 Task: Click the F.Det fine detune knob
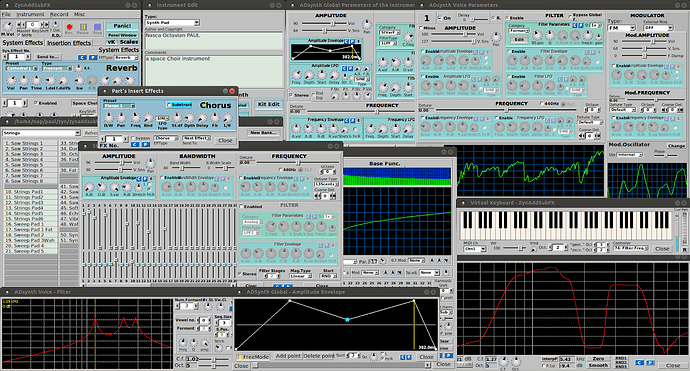tap(56, 26)
